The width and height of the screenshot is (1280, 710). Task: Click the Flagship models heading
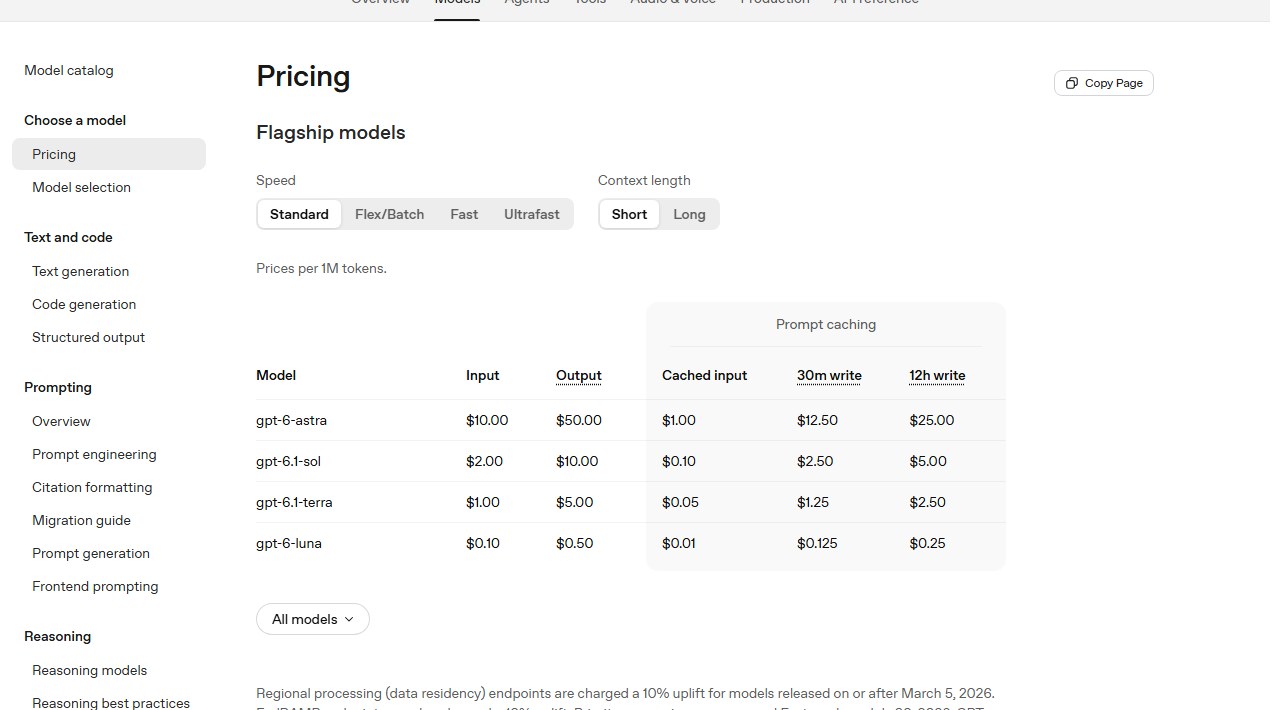click(331, 133)
